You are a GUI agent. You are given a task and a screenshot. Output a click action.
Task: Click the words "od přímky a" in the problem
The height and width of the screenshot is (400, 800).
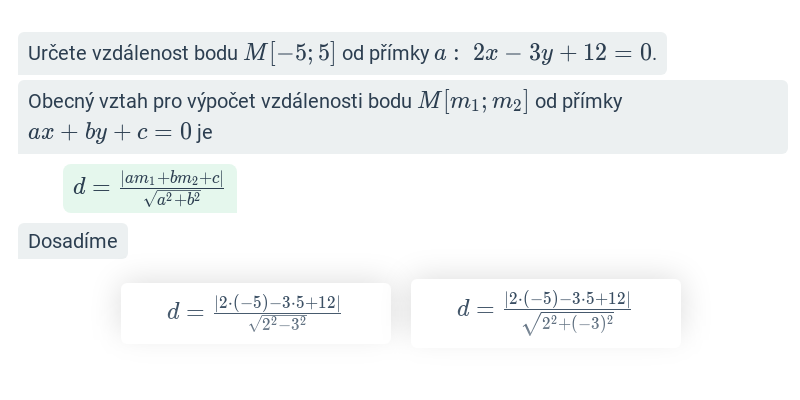(394, 54)
